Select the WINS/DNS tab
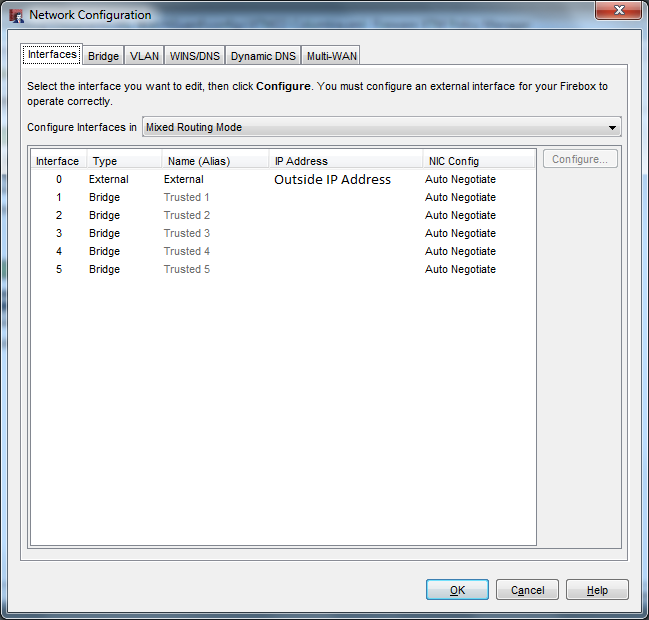 [194, 56]
